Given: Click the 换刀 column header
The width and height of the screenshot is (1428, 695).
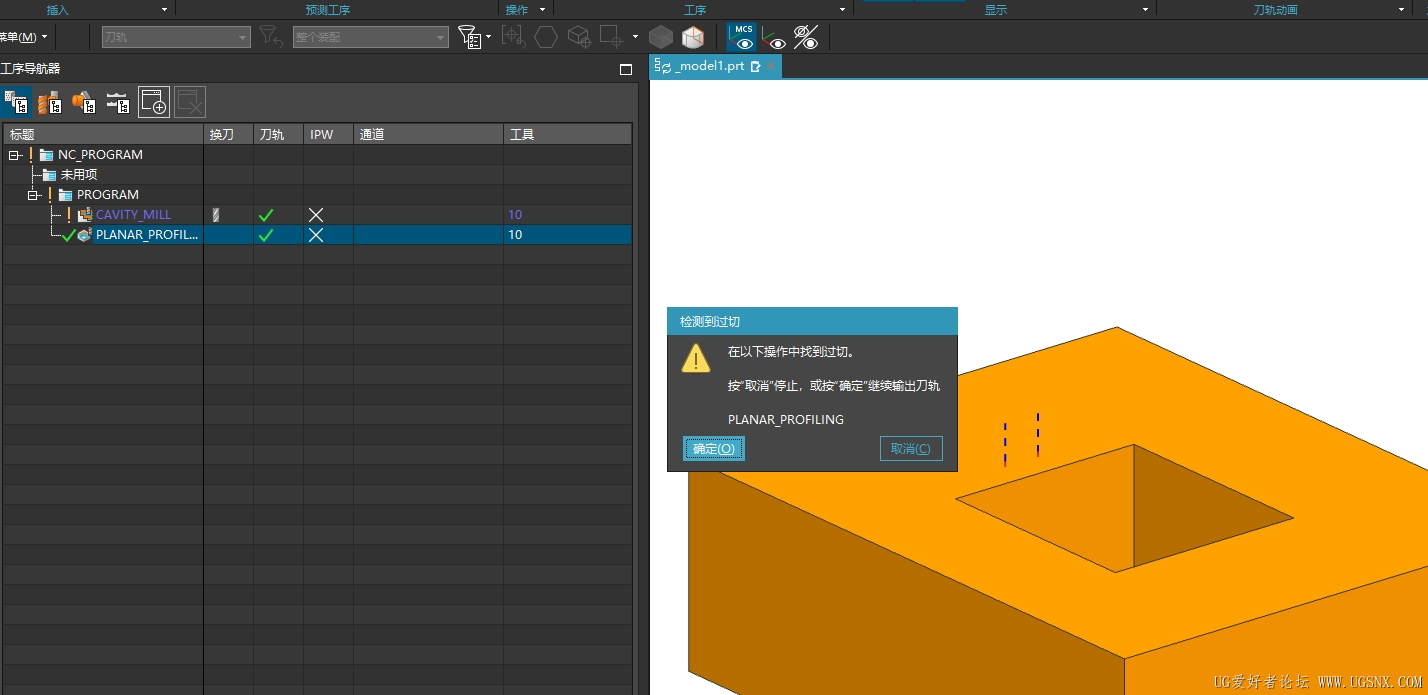Looking at the screenshot, I should pos(228,134).
